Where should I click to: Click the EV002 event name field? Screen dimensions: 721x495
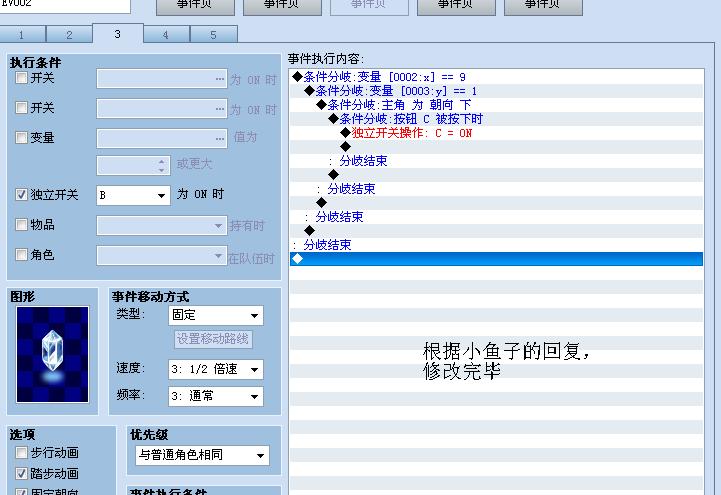[65, 5]
